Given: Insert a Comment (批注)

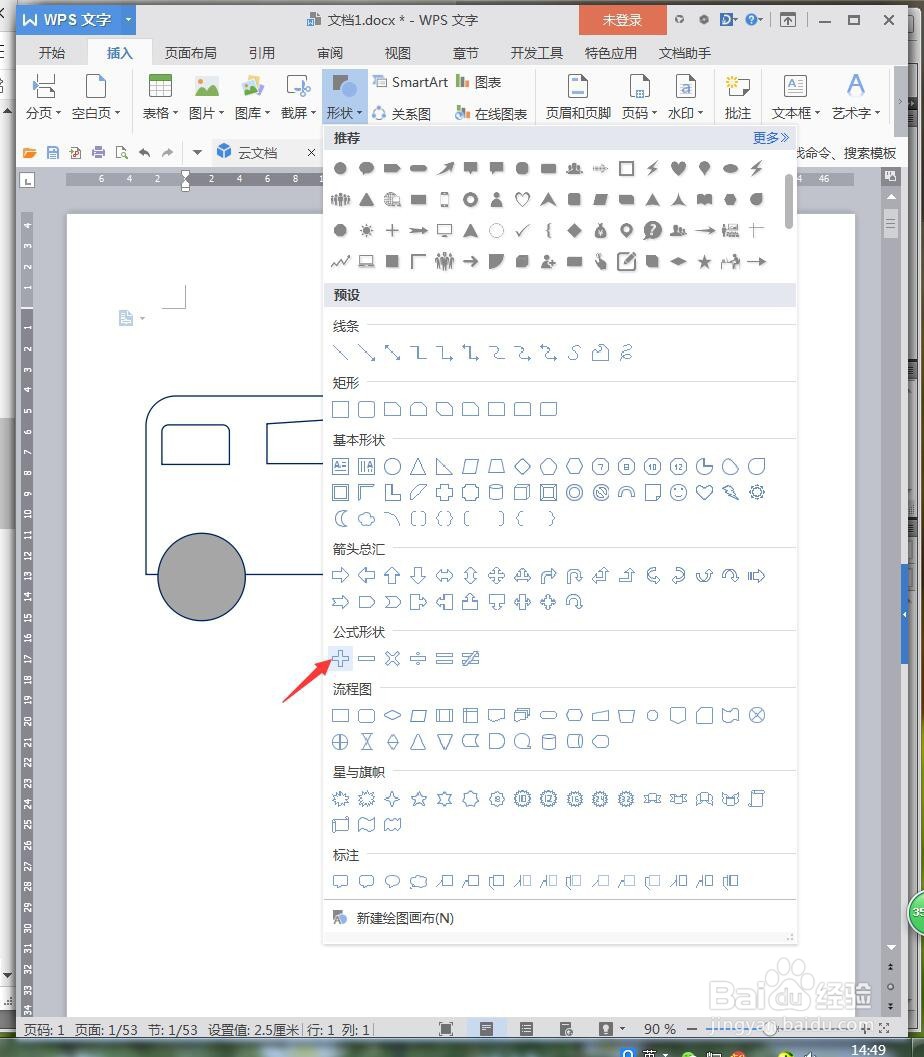Looking at the screenshot, I should click(x=737, y=97).
